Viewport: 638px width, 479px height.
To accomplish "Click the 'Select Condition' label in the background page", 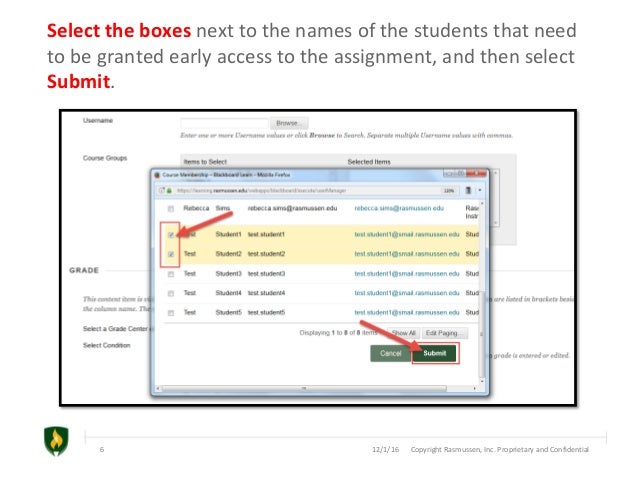I will click(107, 346).
